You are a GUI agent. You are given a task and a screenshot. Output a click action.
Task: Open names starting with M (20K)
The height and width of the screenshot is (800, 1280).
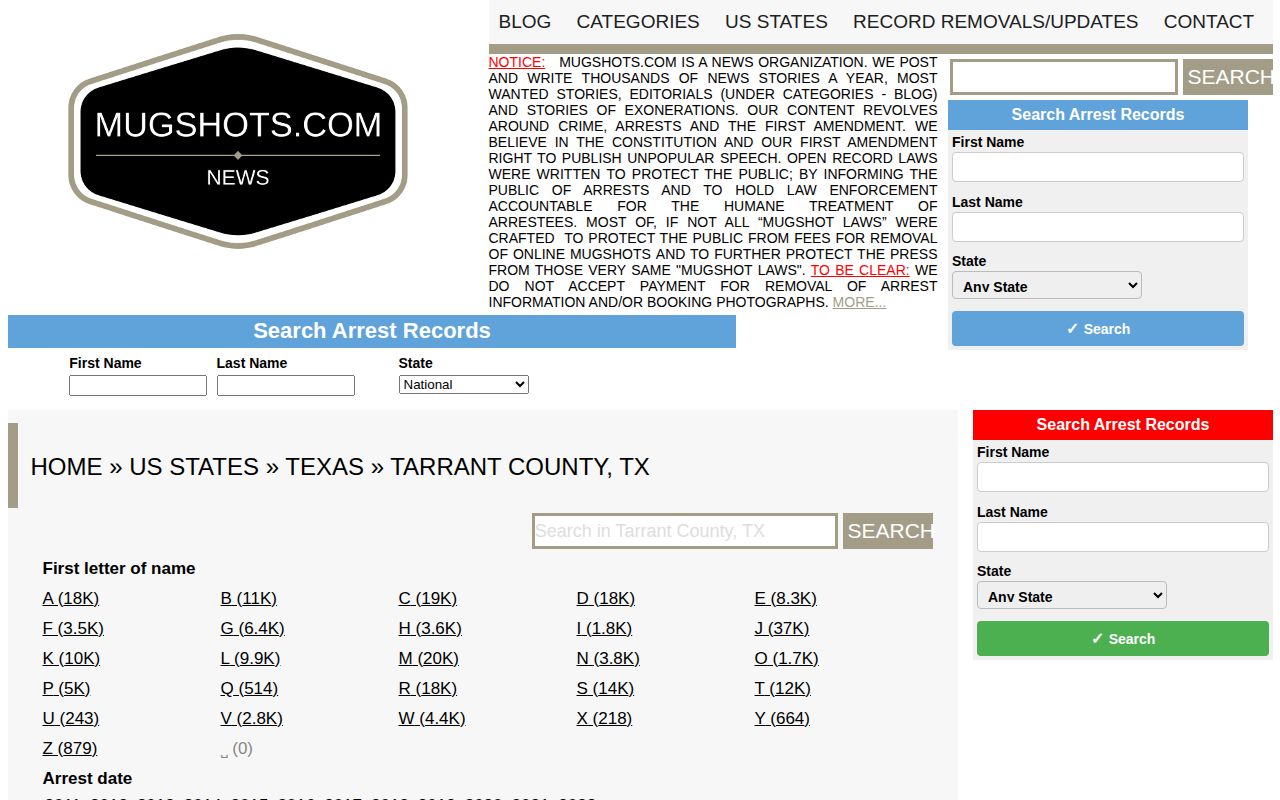click(x=429, y=658)
